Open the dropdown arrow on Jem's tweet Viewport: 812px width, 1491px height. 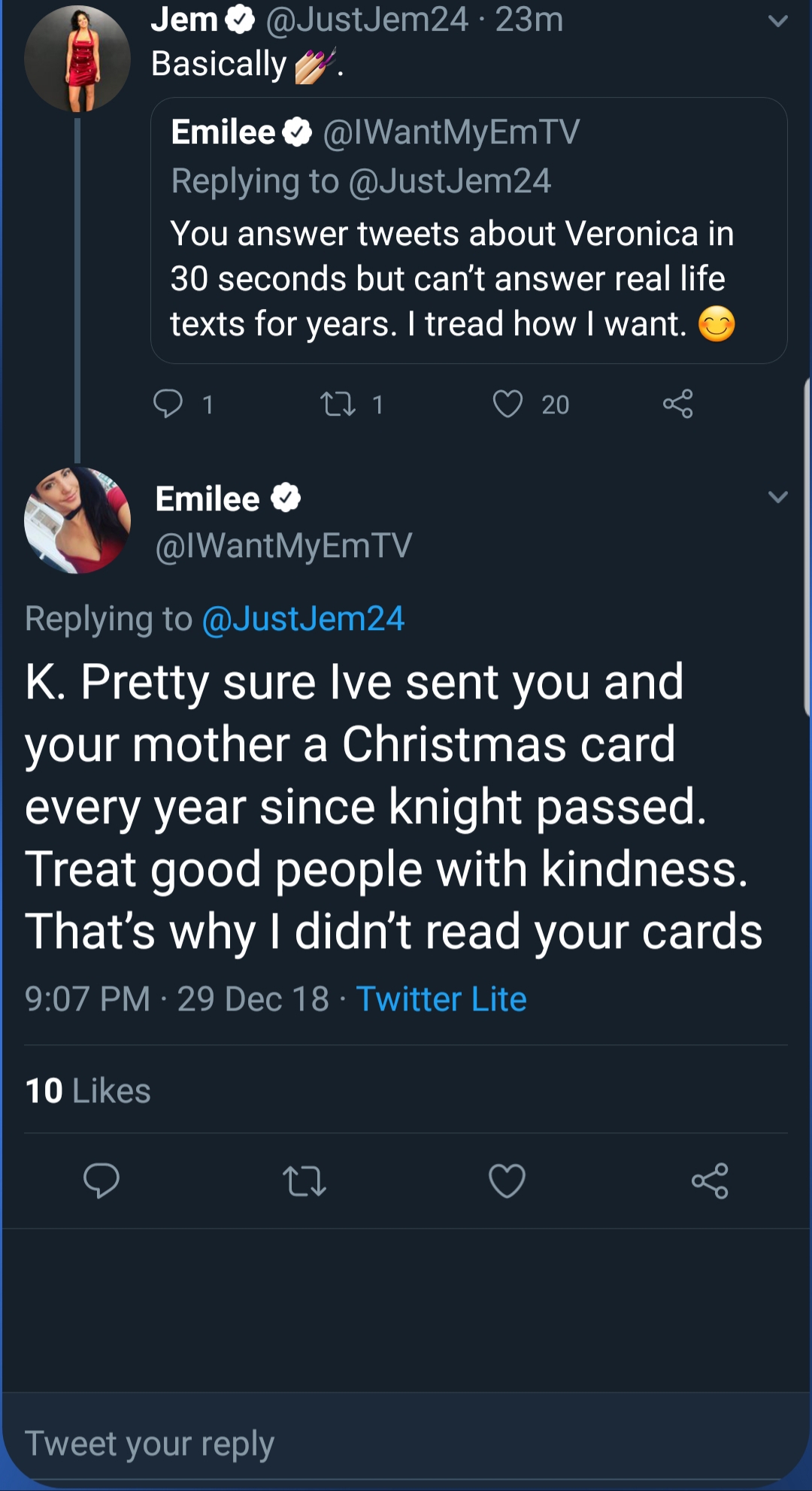click(x=778, y=21)
